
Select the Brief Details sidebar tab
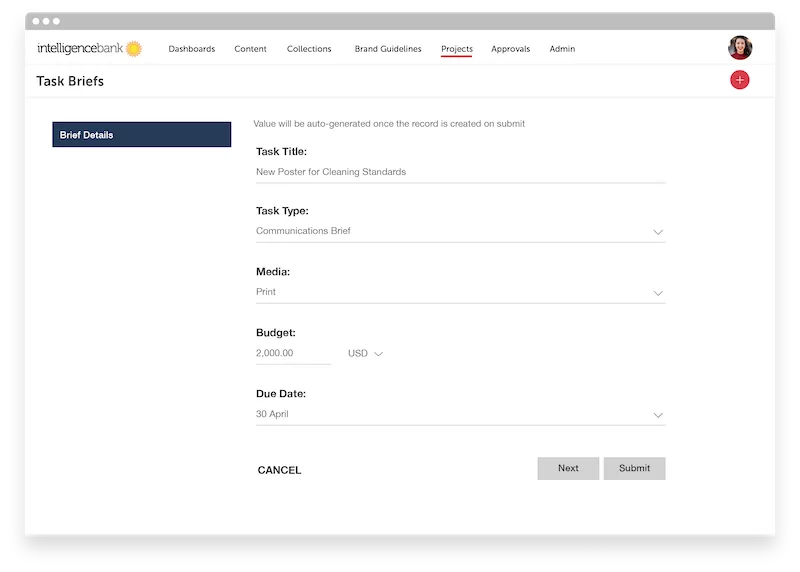pyautogui.click(x=142, y=135)
